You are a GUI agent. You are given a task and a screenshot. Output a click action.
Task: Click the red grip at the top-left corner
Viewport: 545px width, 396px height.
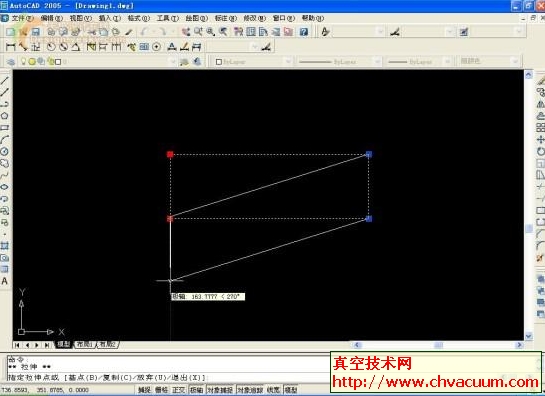pos(170,154)
